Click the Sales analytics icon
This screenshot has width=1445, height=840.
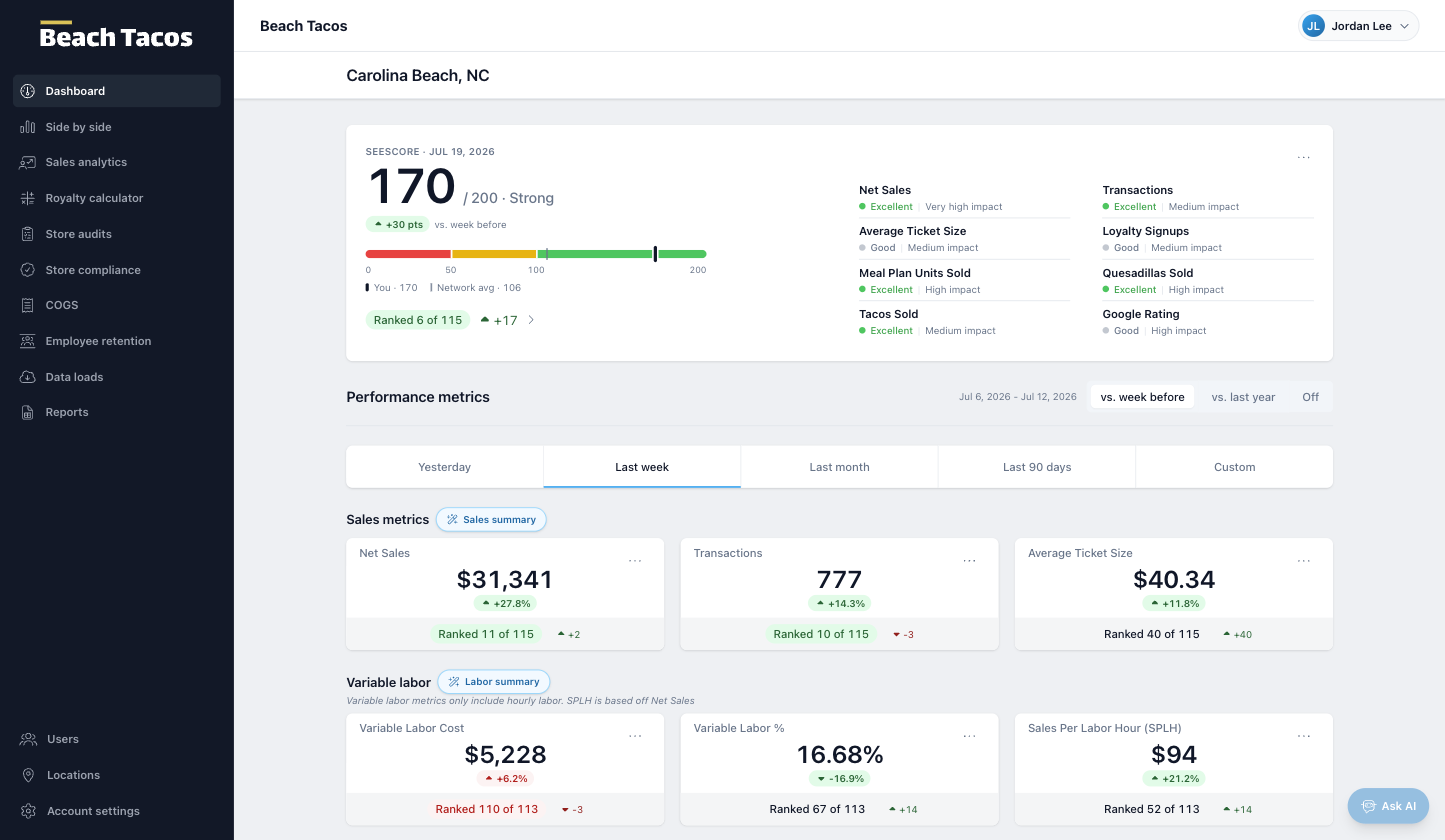(28, 162)
